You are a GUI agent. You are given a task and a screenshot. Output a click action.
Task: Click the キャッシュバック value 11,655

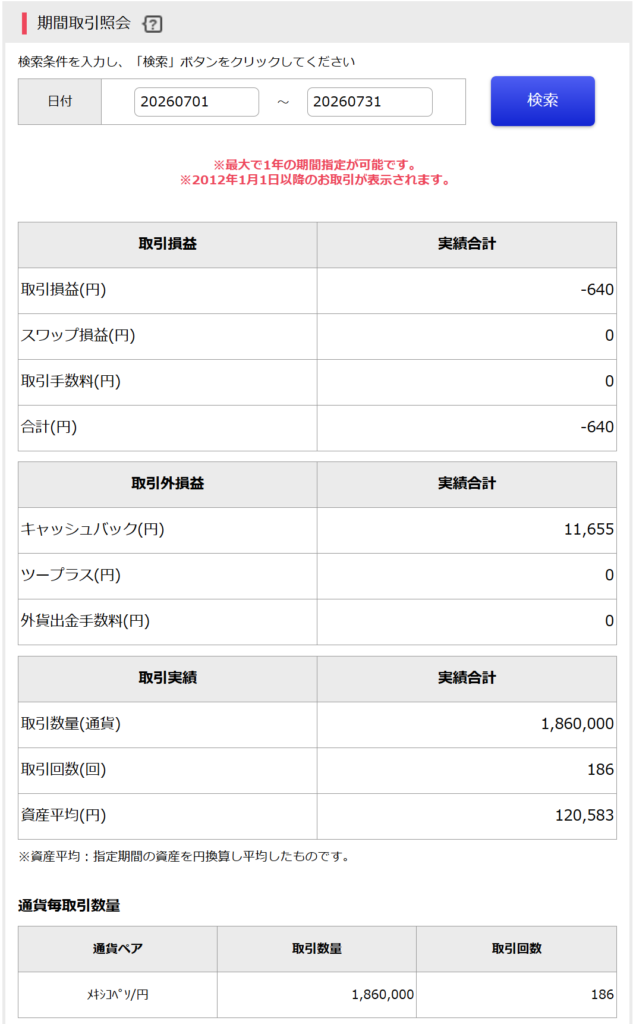[589, 530]
